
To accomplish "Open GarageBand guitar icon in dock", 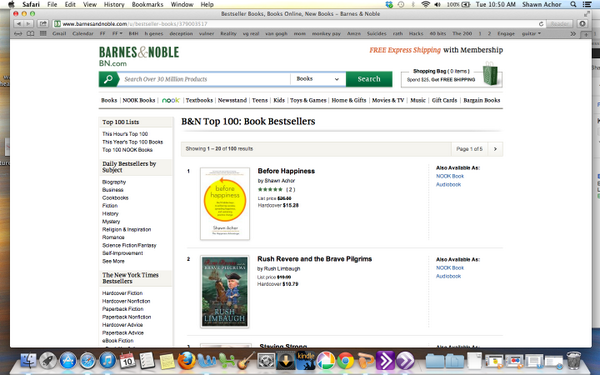I will pos(246,360).
